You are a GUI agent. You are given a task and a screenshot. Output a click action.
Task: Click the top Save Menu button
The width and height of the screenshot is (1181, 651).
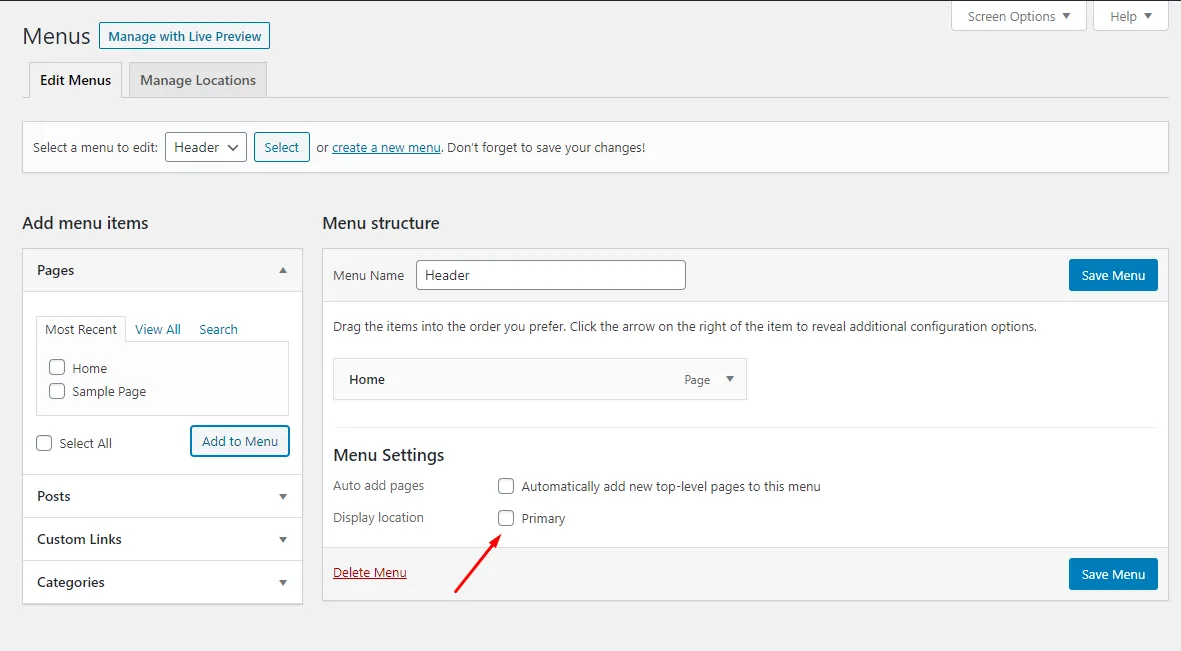(1112, 275)
